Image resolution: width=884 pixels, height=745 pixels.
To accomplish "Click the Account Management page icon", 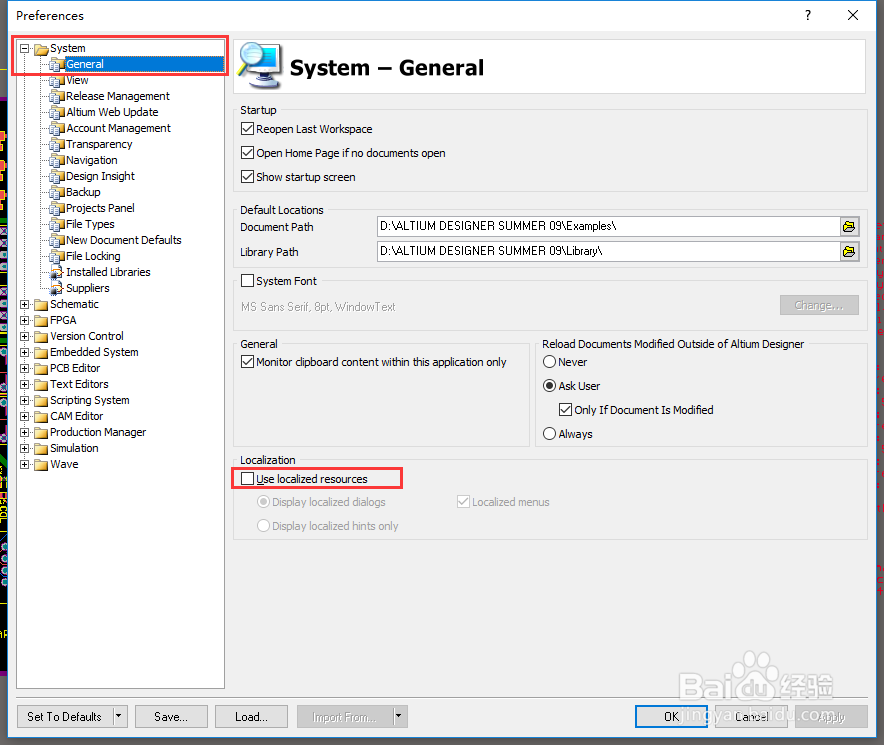I will coord(56,129).
